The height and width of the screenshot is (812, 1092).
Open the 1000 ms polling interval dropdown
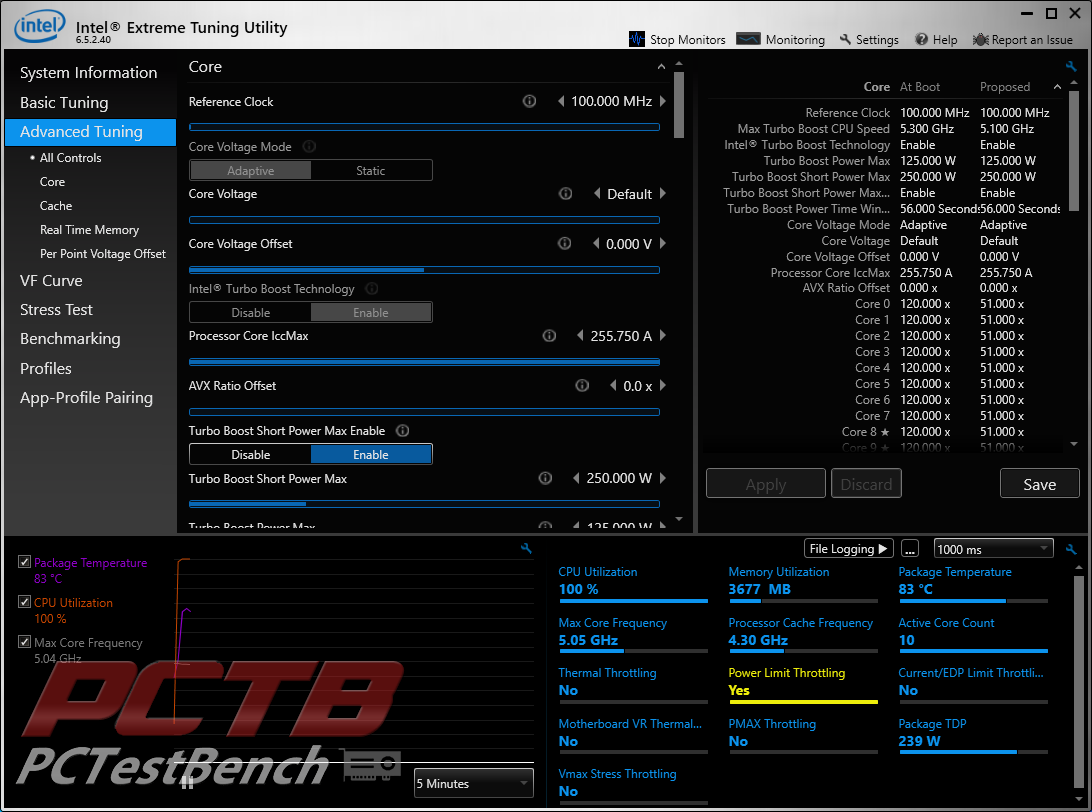pyautogui.click(x=994, y=549)
